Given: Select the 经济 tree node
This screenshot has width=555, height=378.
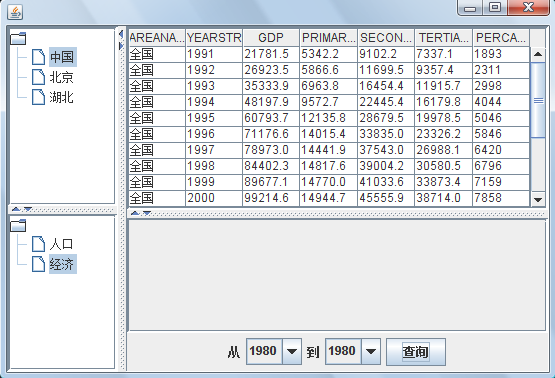Looking at the screenshot, I should coord(63,264).
